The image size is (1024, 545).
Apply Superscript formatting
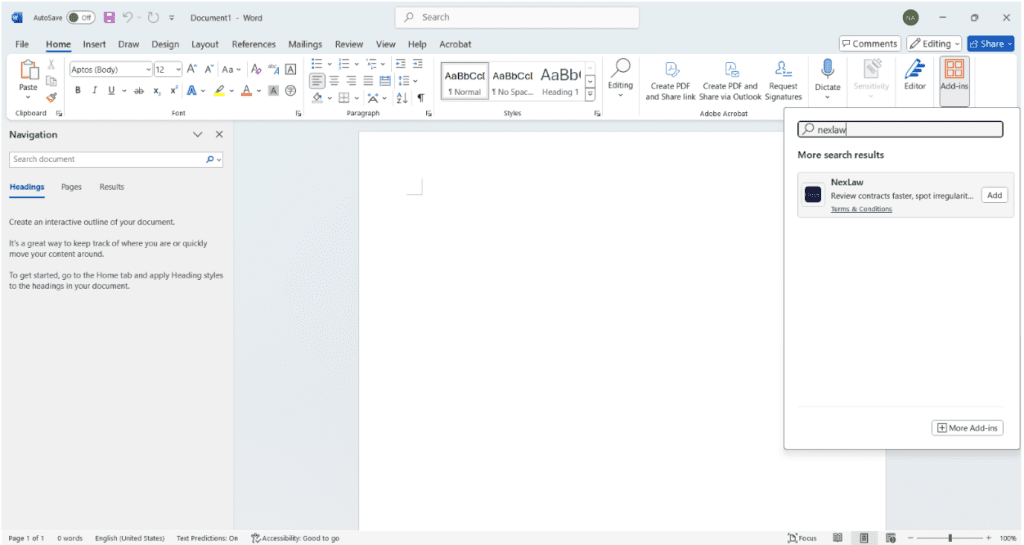pyautogui.click(x=174, y=91)
